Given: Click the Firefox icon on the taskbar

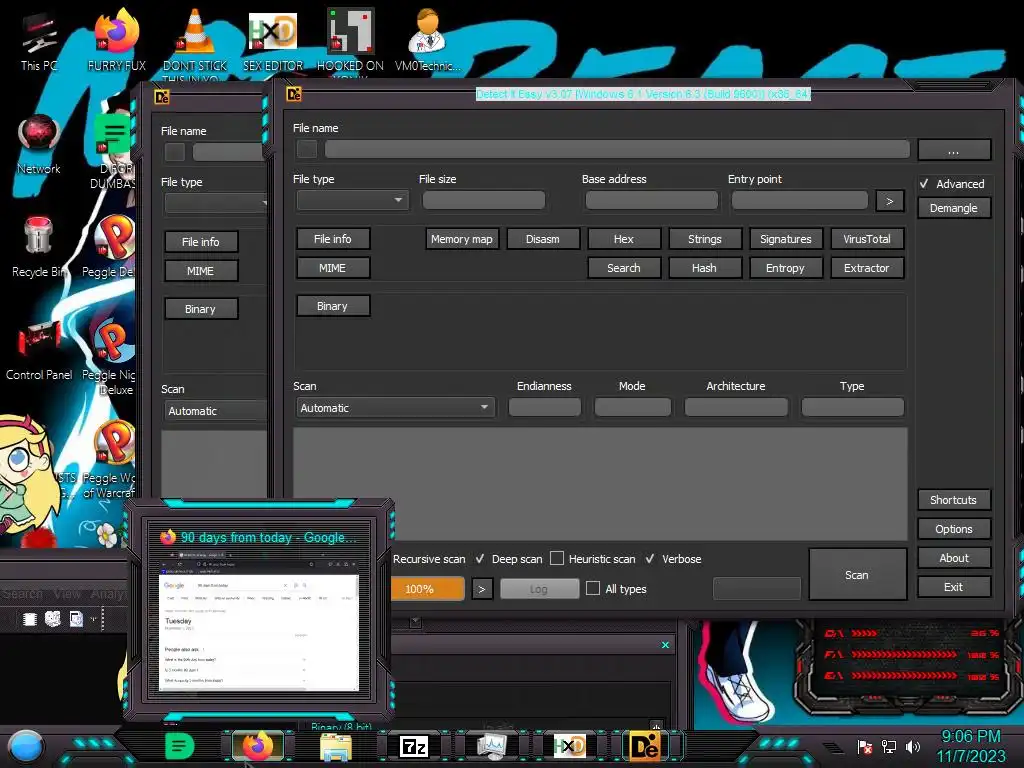Looking at the screenshot, I should coord(257,746).
